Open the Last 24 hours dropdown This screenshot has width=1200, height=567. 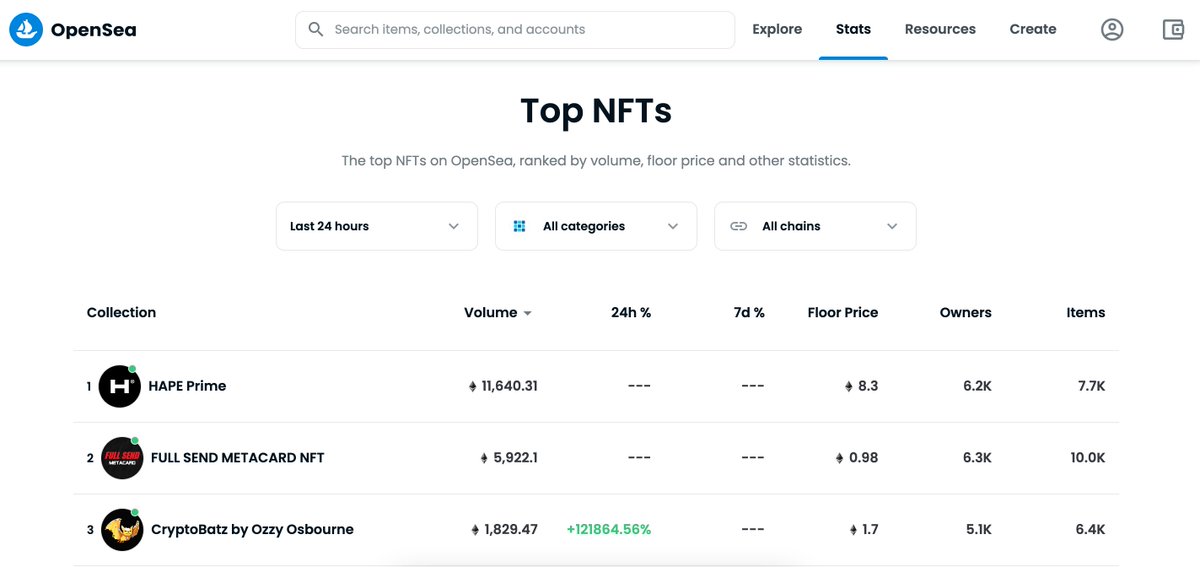click(x=377, y=226)
